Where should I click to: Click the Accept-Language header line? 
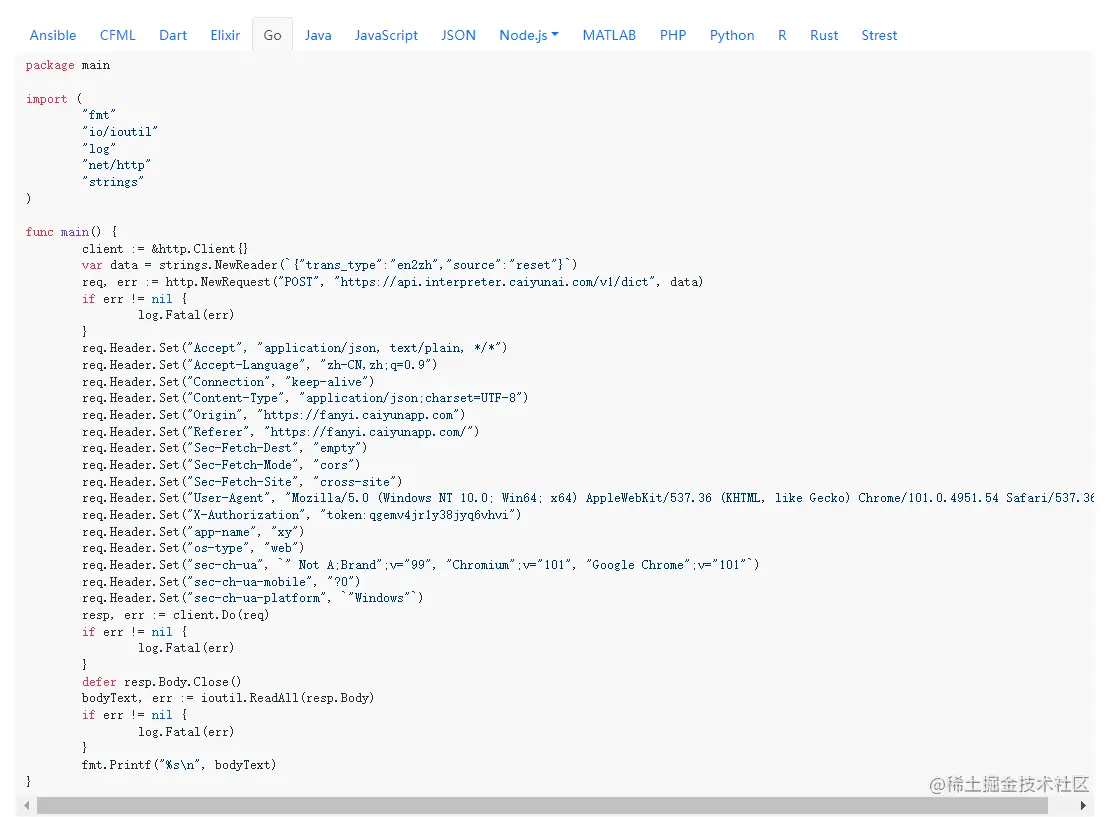click(259, 365)
